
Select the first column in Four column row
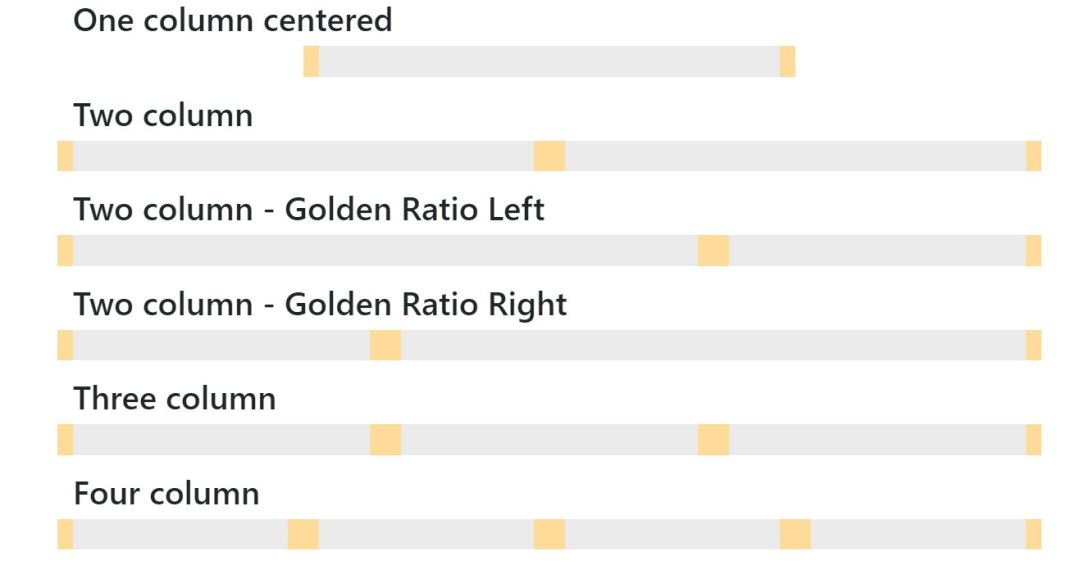[180, 534]
